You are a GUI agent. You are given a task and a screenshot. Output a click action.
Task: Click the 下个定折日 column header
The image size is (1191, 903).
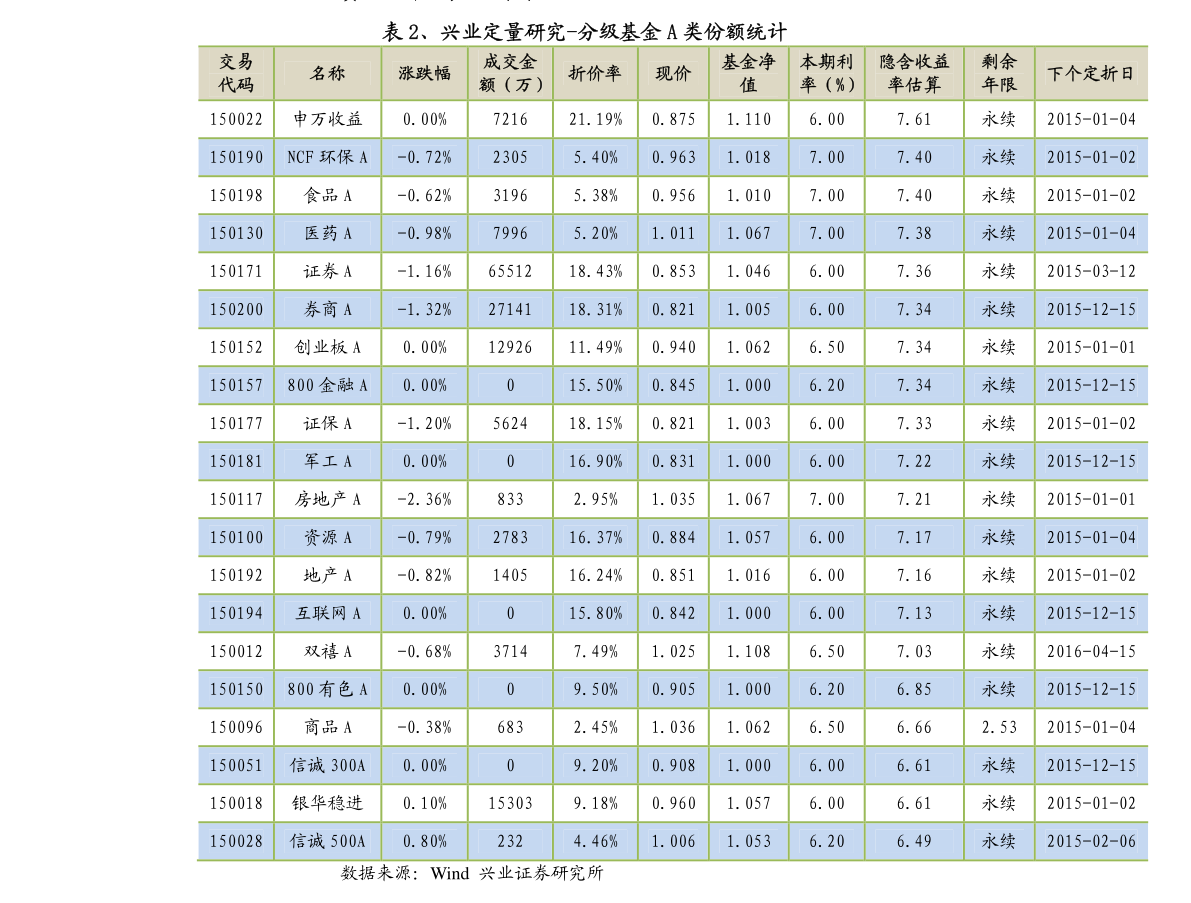[x=1091, y=73]
